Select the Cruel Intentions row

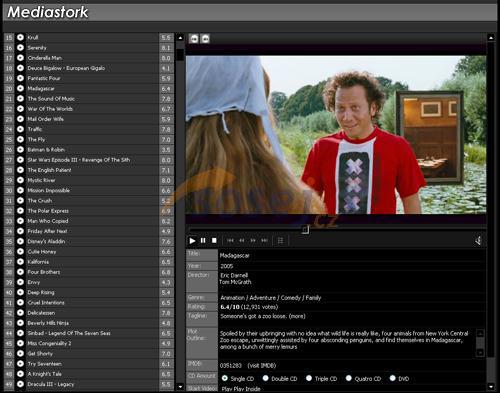[93, 303]
